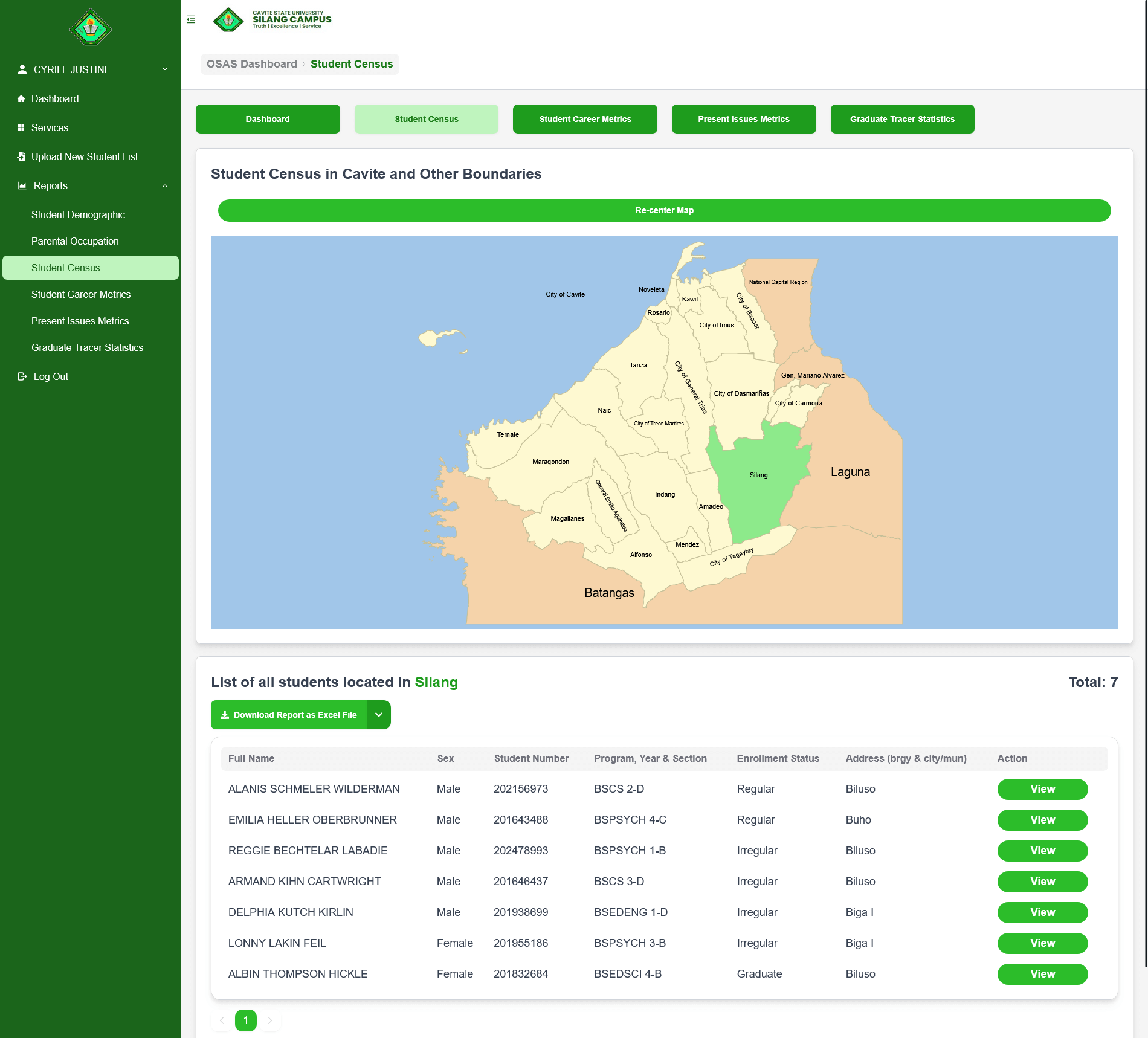Expand the CYRILL JUSTINE user menu chevron
1148x1038 pixels.
pyautogui.click(x=165, y=69)
